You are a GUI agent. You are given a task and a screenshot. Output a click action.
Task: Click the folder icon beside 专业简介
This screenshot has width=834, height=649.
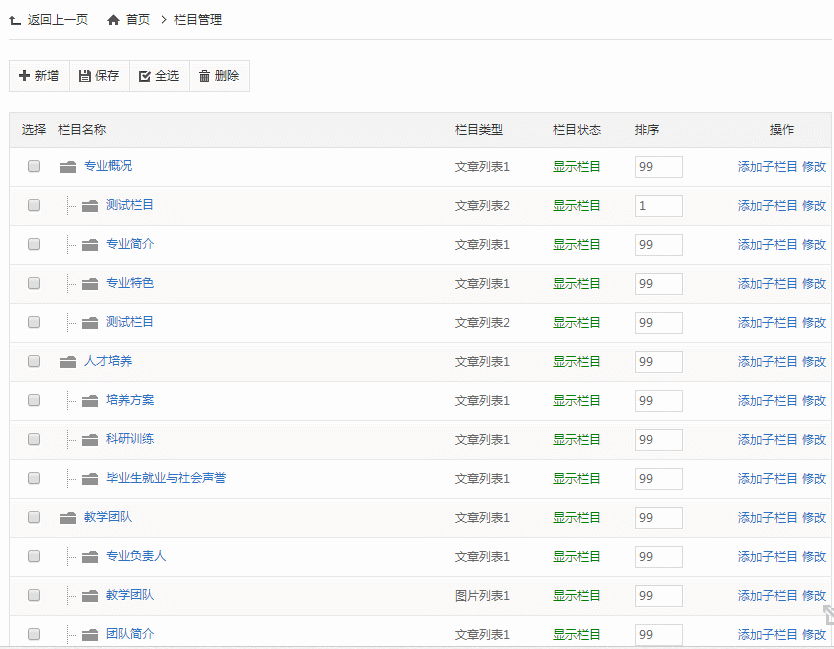(90, 245)
